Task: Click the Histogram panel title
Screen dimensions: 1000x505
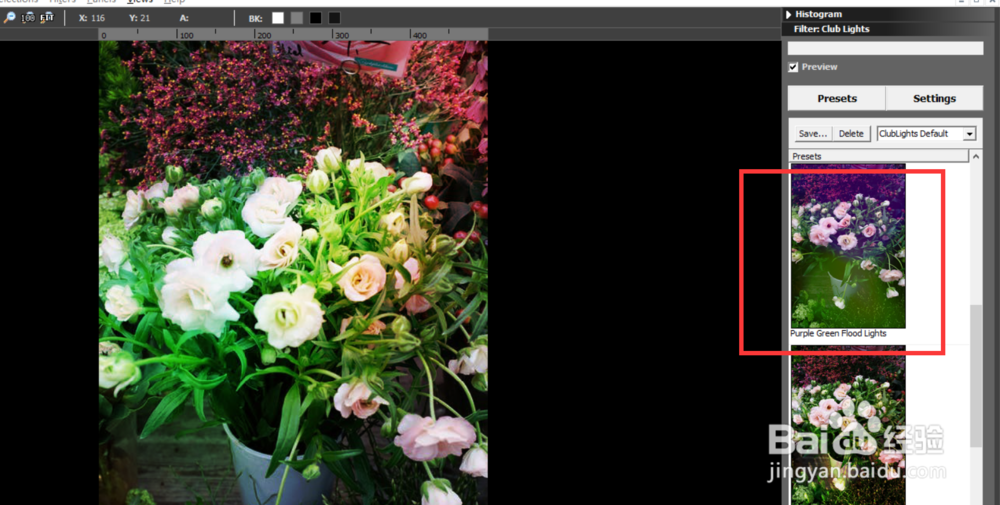Action: [818, 14]
